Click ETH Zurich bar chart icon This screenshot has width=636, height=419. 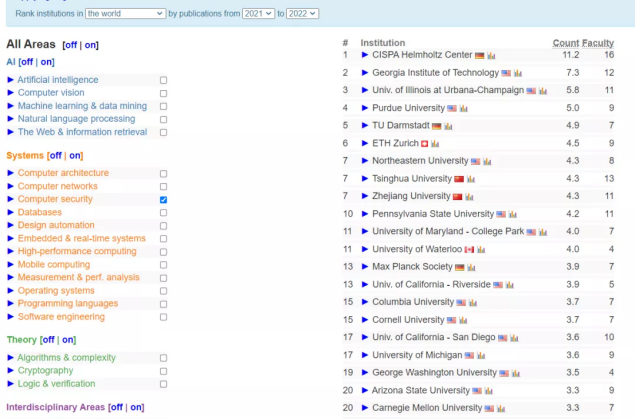pyautogui.click(x=435, y=144)
